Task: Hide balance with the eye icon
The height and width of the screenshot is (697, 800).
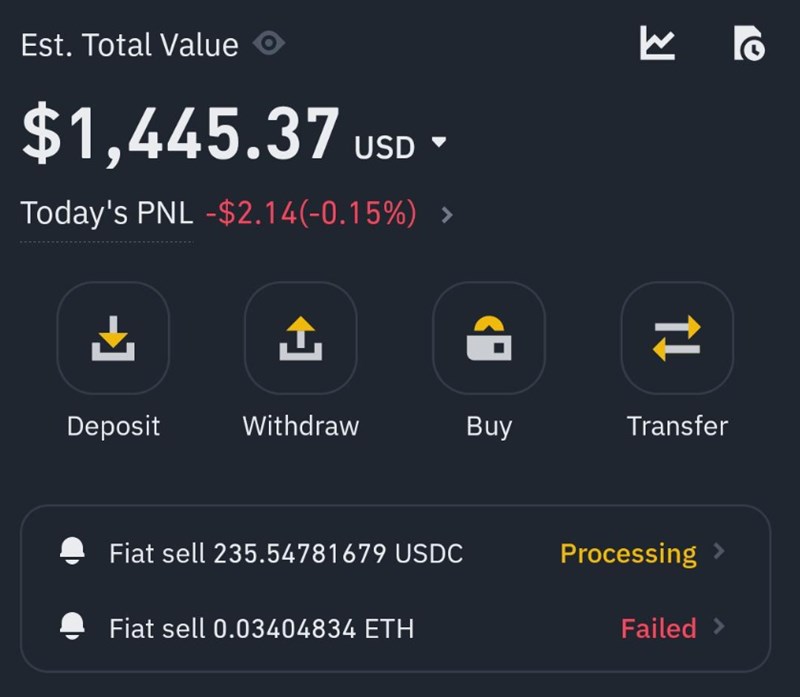Action: [x=269, y=44]
